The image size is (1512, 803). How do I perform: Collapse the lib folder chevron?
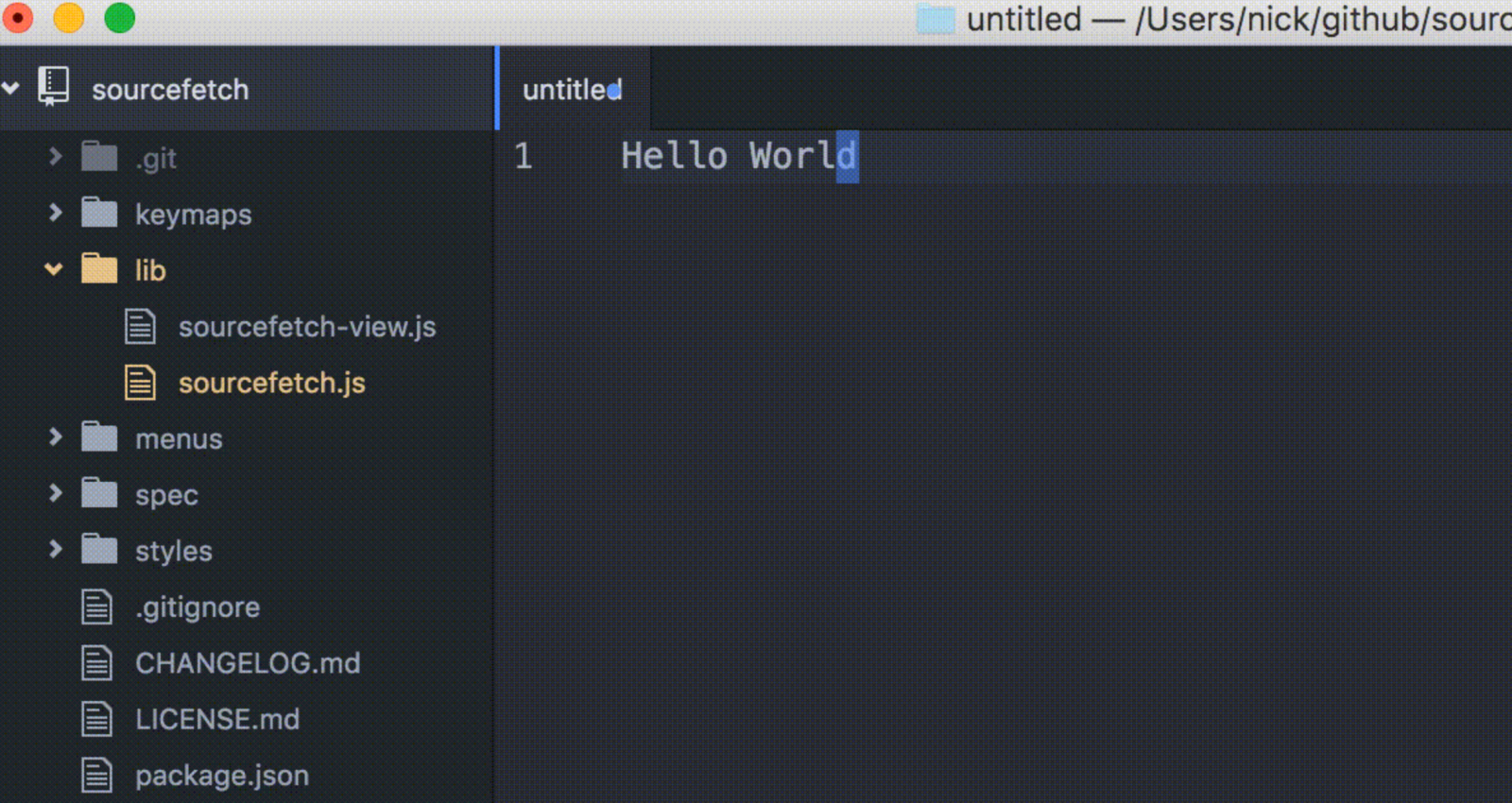pos(54,269)
